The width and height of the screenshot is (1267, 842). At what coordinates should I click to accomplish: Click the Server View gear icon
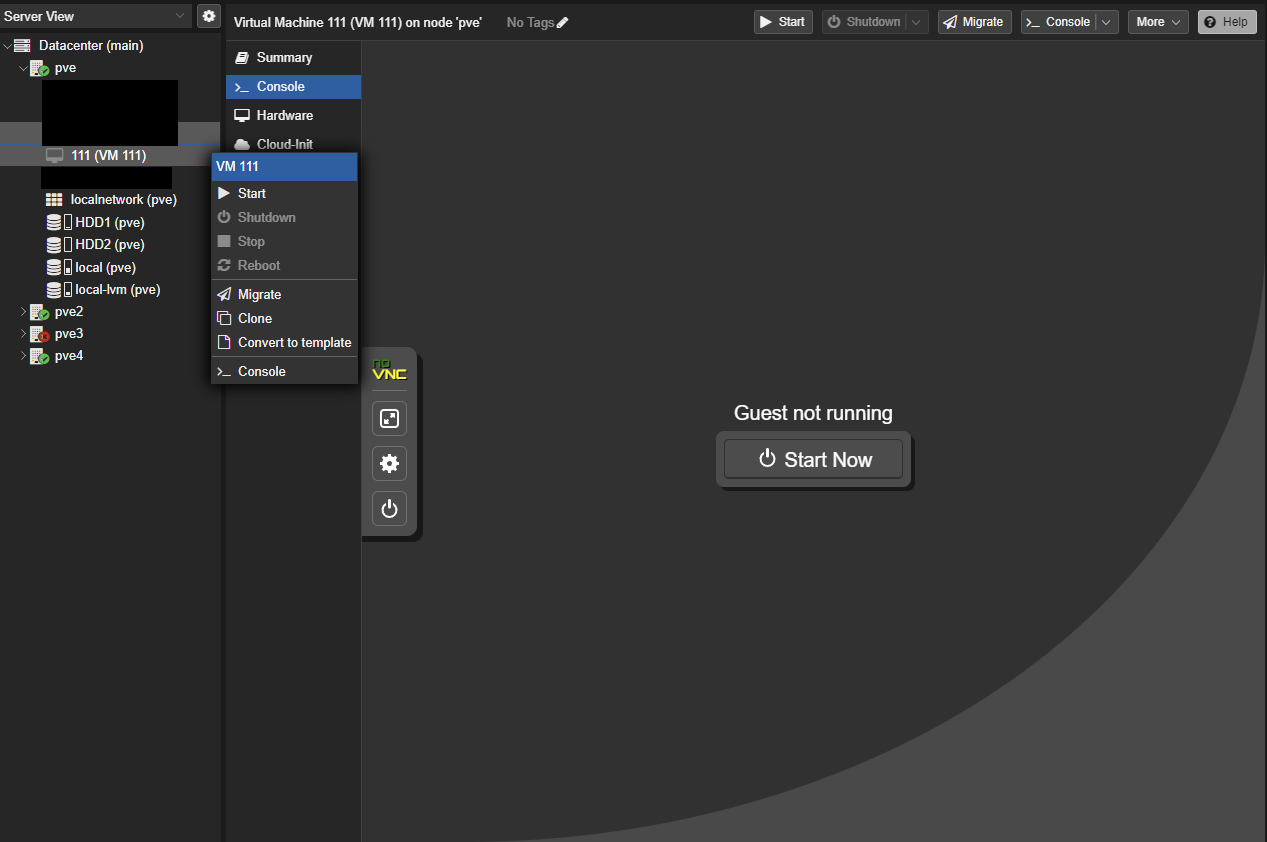(209, 16)
